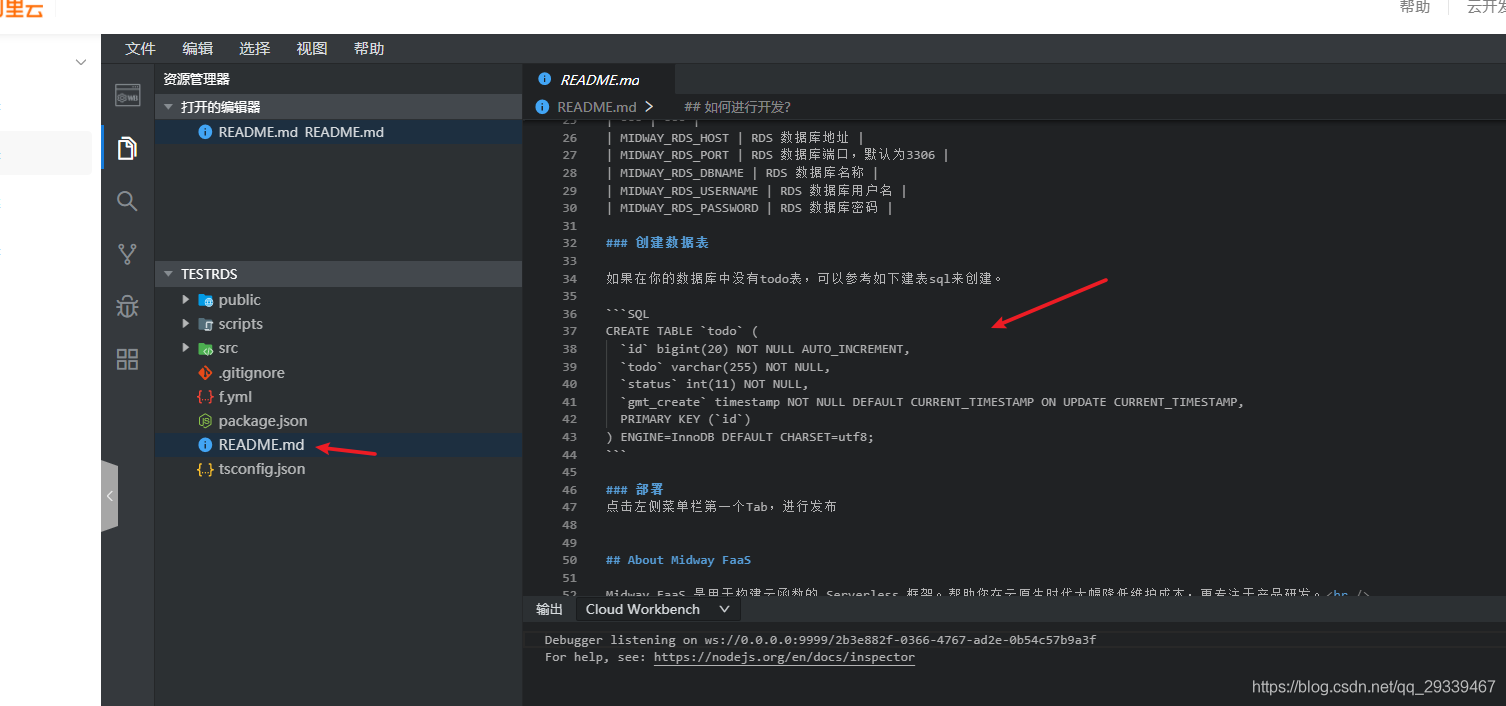Open the WebIDE deploy panel icon
Screen dimensions: 1506x706
pos(127,95)
